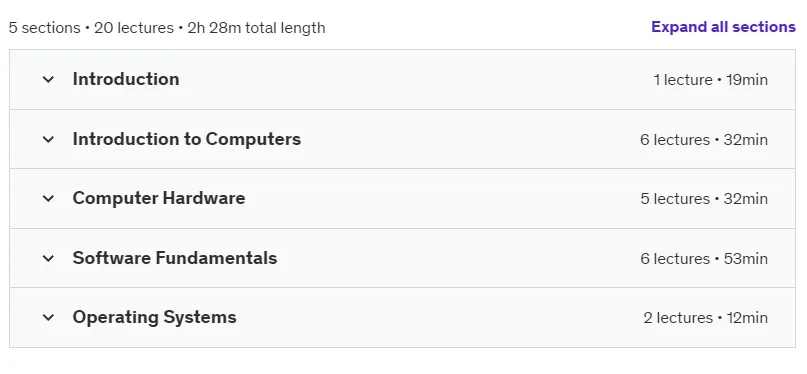
Task: Click the chevron icon beside Introduction
Action: [48, 80]
